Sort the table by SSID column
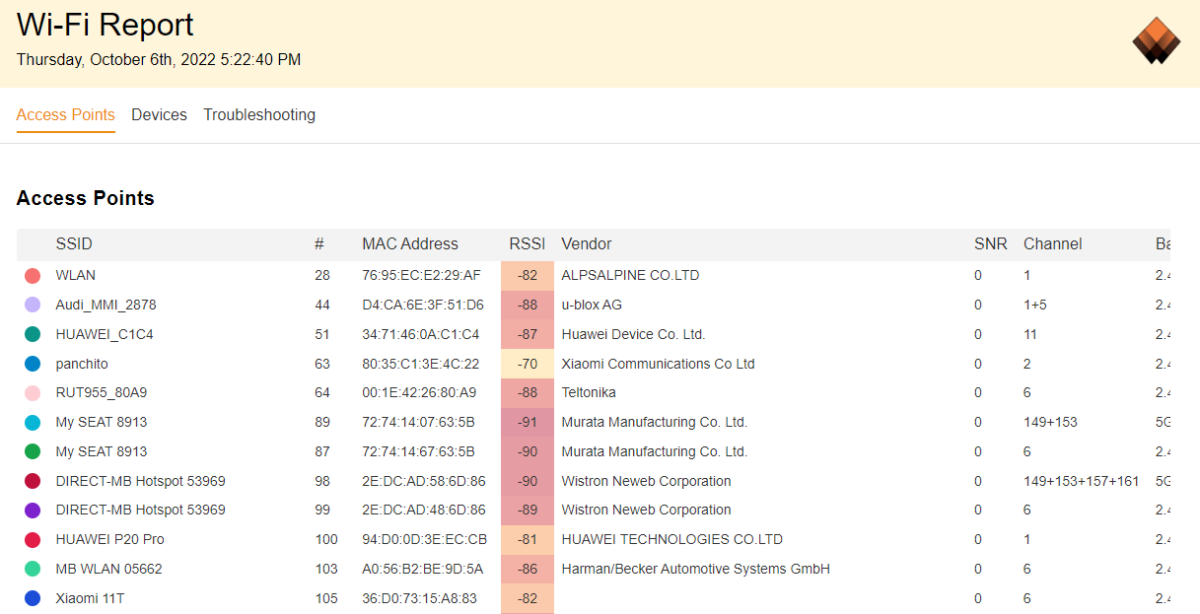Viewport: 1200px width, 614px height. click(x=73, y=244)
